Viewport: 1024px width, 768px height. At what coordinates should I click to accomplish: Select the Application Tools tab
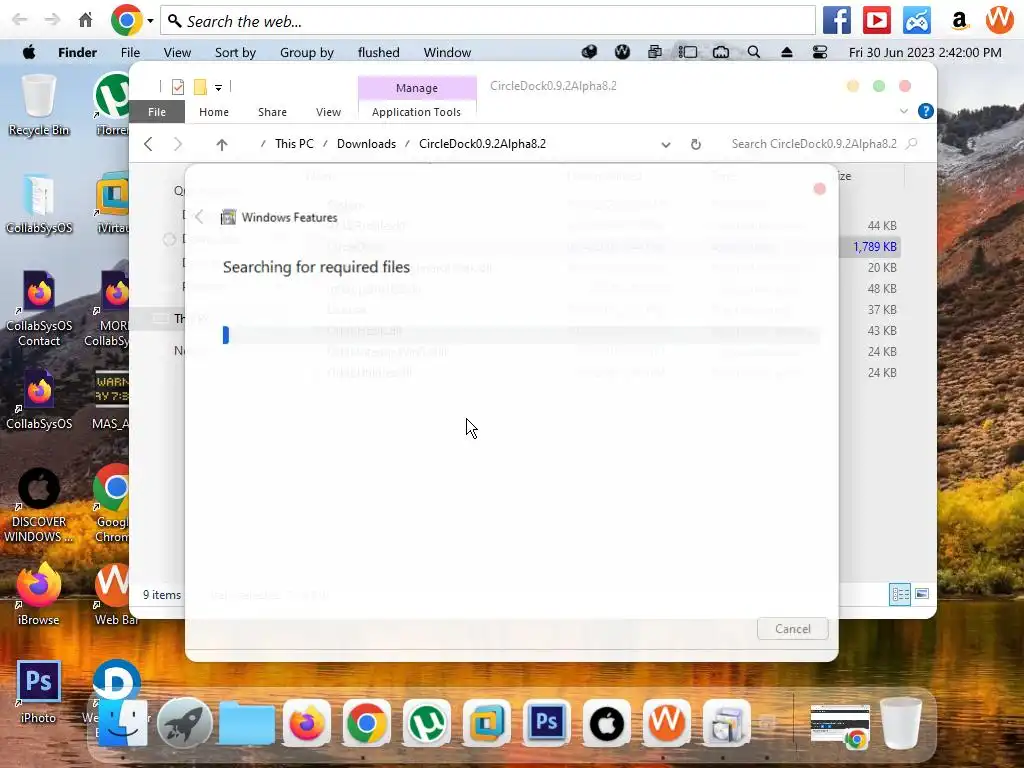tap(416, 112)
